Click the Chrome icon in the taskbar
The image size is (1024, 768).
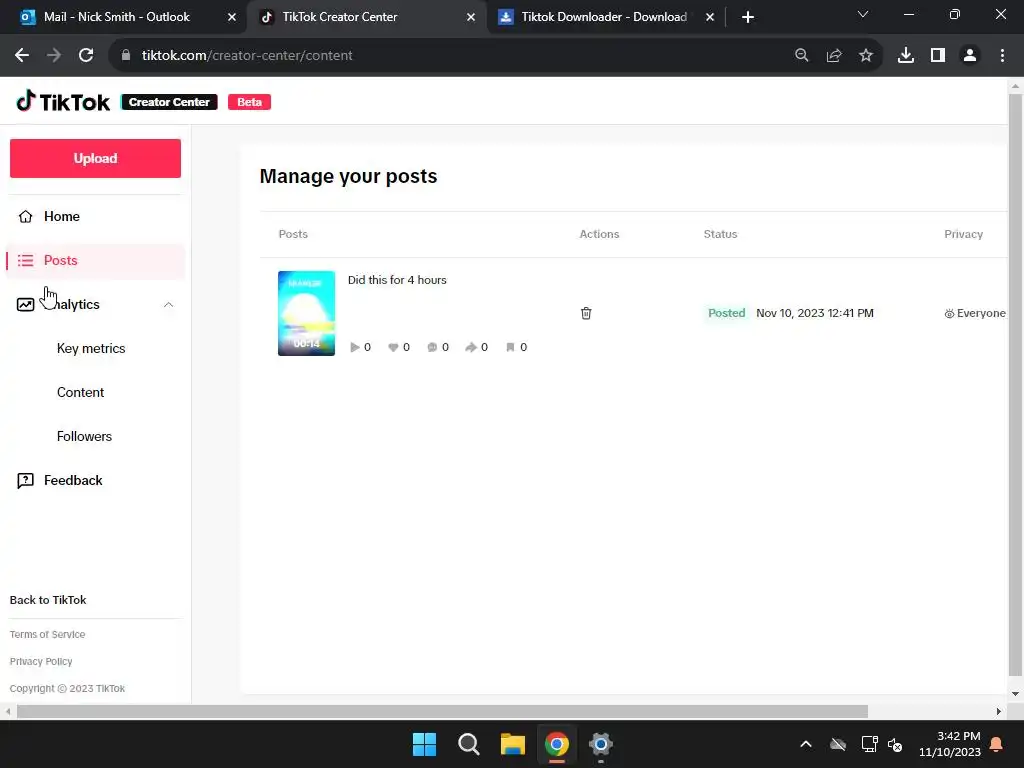(x=556, y=744)
